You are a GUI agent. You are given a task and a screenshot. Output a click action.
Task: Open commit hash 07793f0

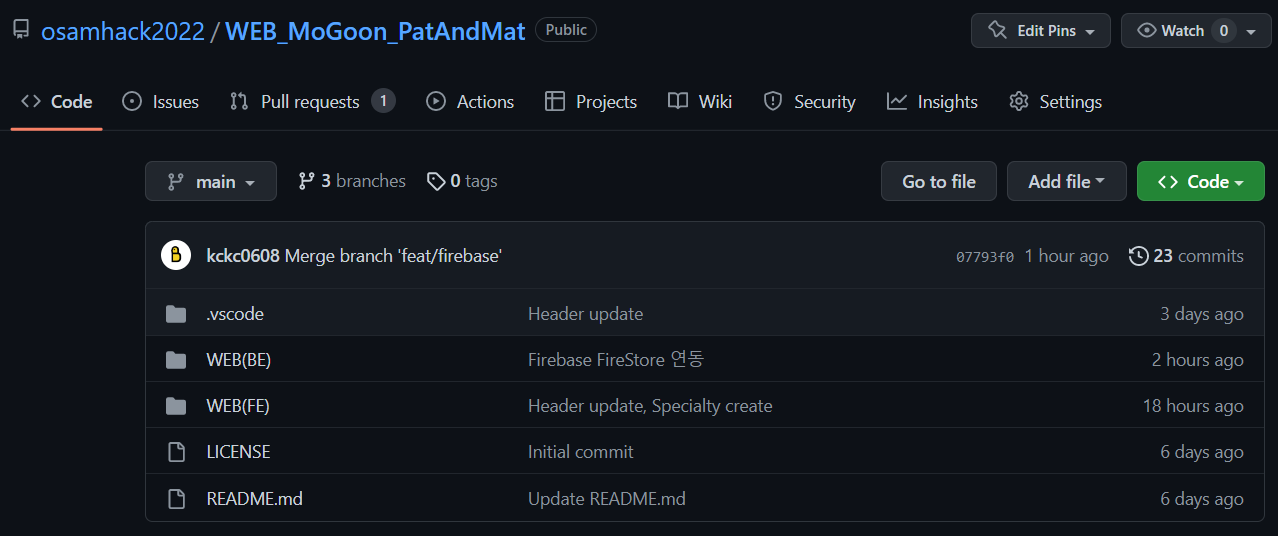(x=985, y=257)
